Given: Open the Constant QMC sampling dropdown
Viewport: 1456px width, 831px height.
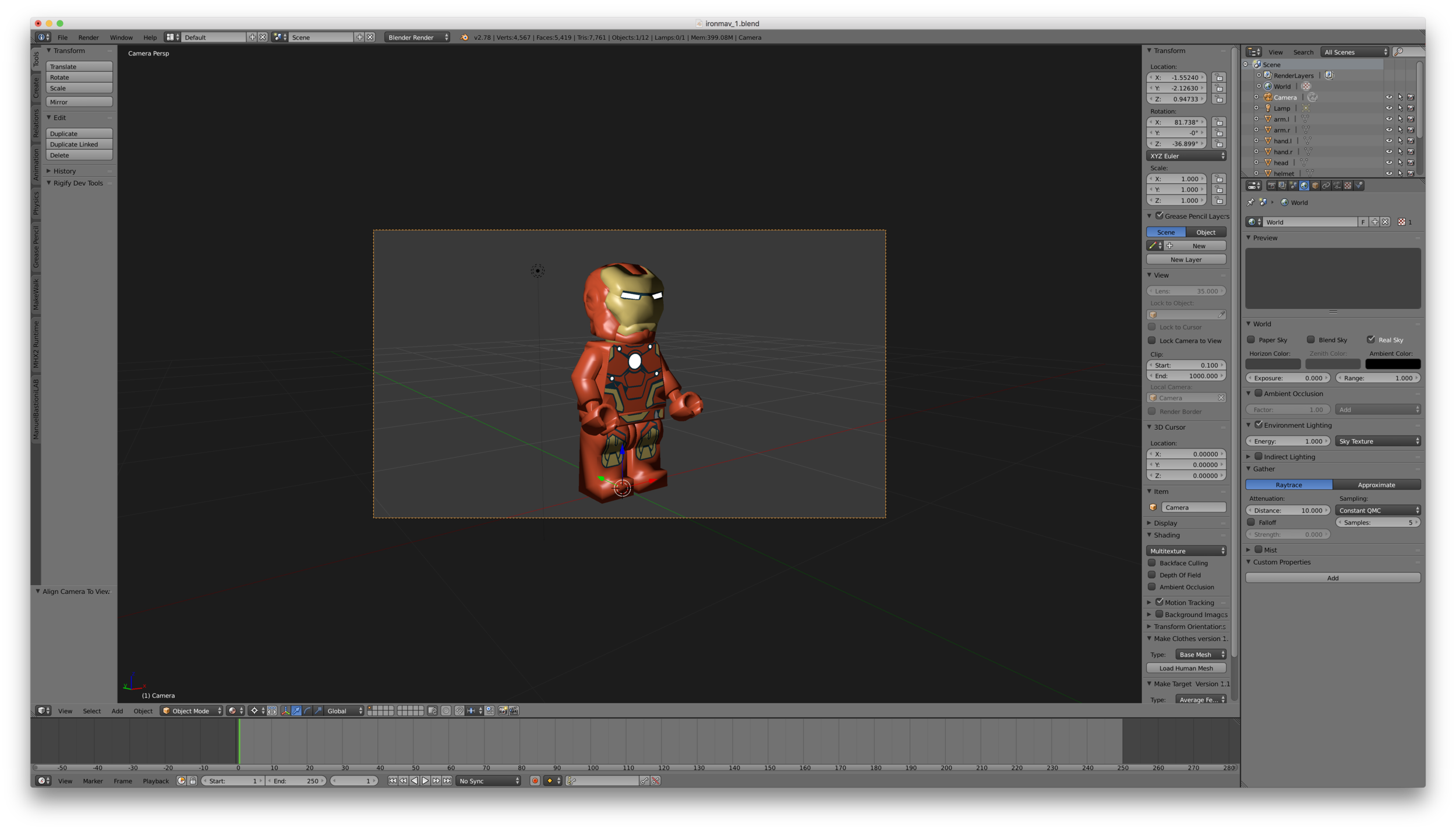Looking at the screenshot, I should pos(1378,510).
